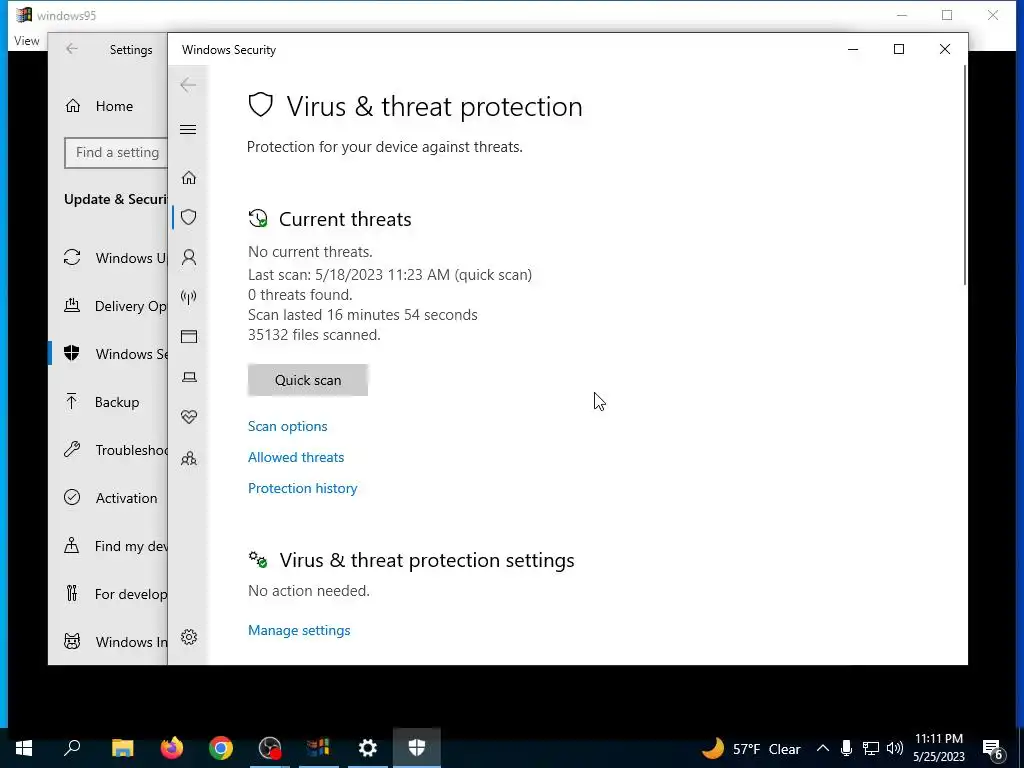Open taskbar Search magnifier
1024x768 pixels.
72,748
